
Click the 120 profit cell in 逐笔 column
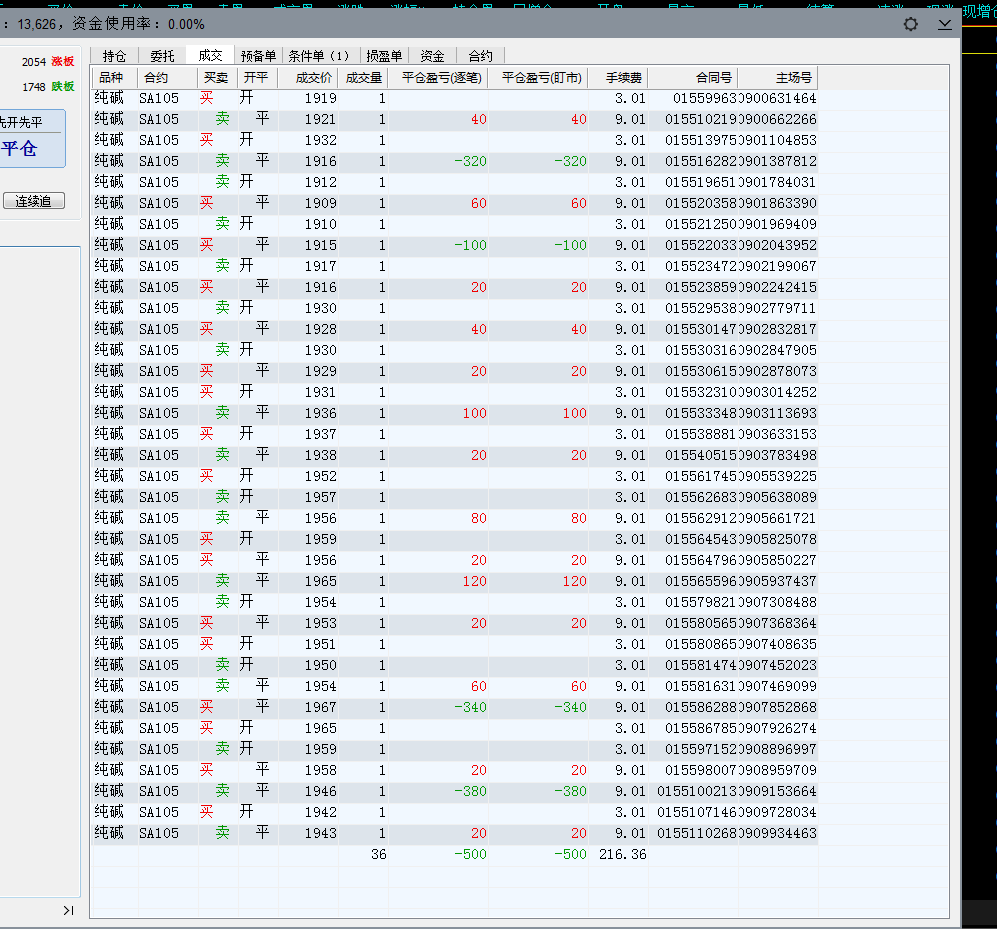474,581
